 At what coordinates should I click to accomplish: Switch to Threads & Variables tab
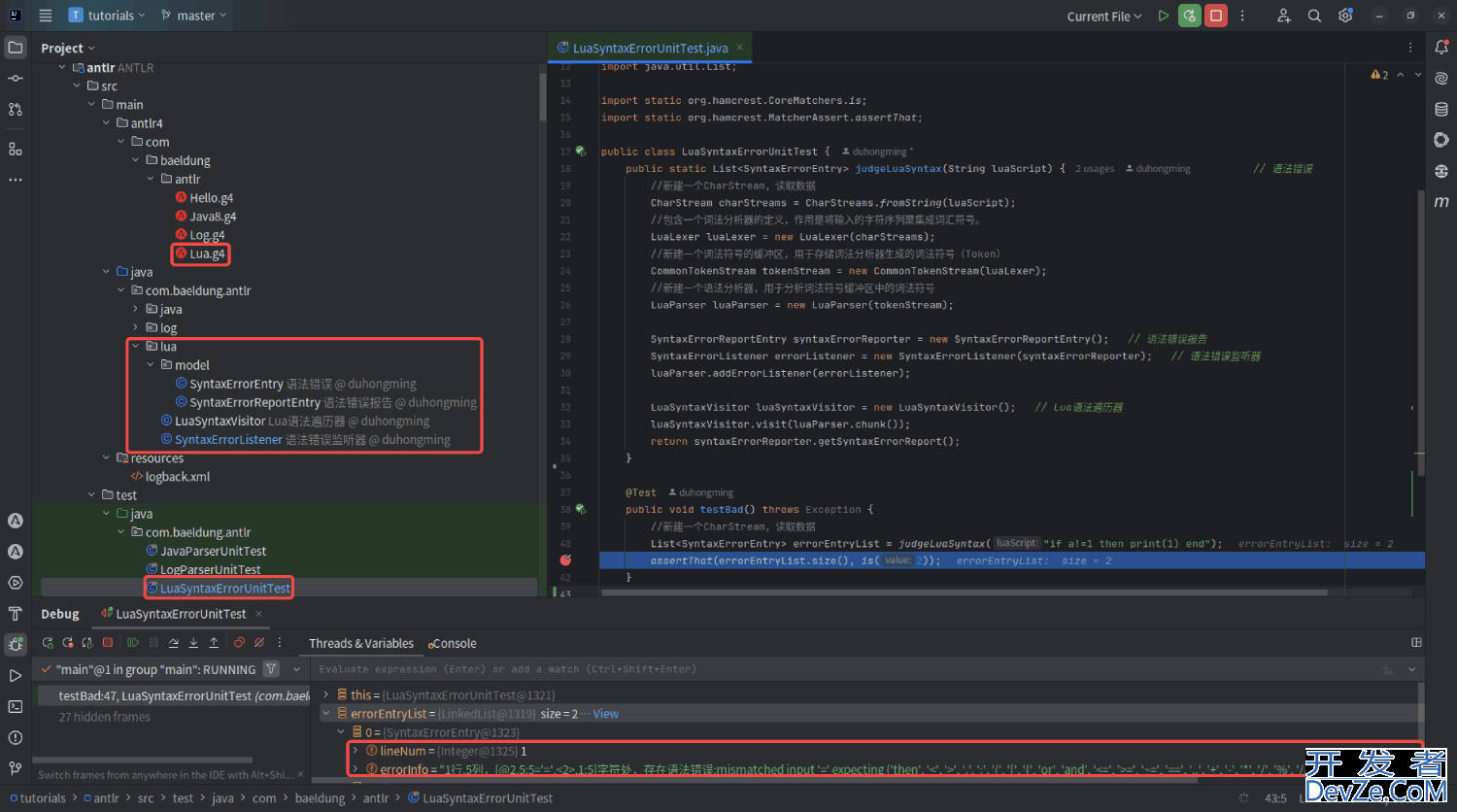click(361, 643)
